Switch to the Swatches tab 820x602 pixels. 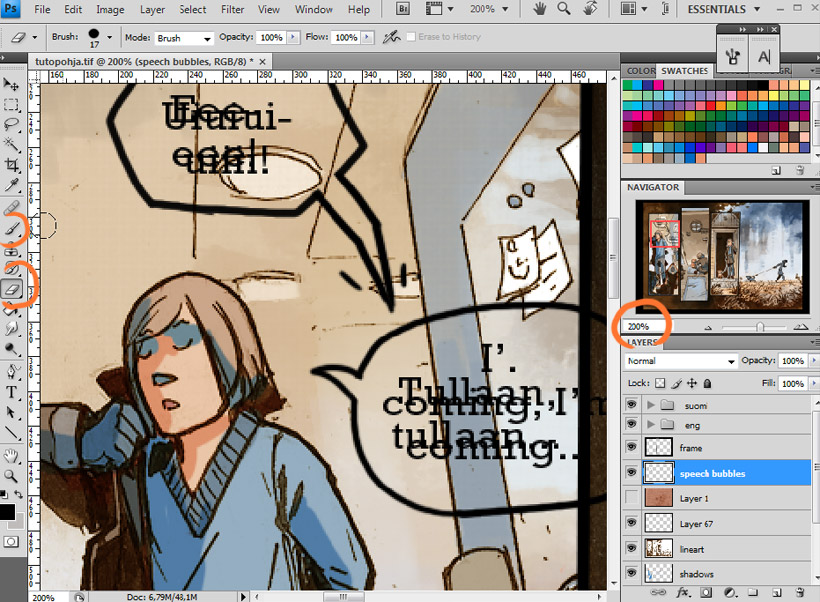tap(684, 71)
